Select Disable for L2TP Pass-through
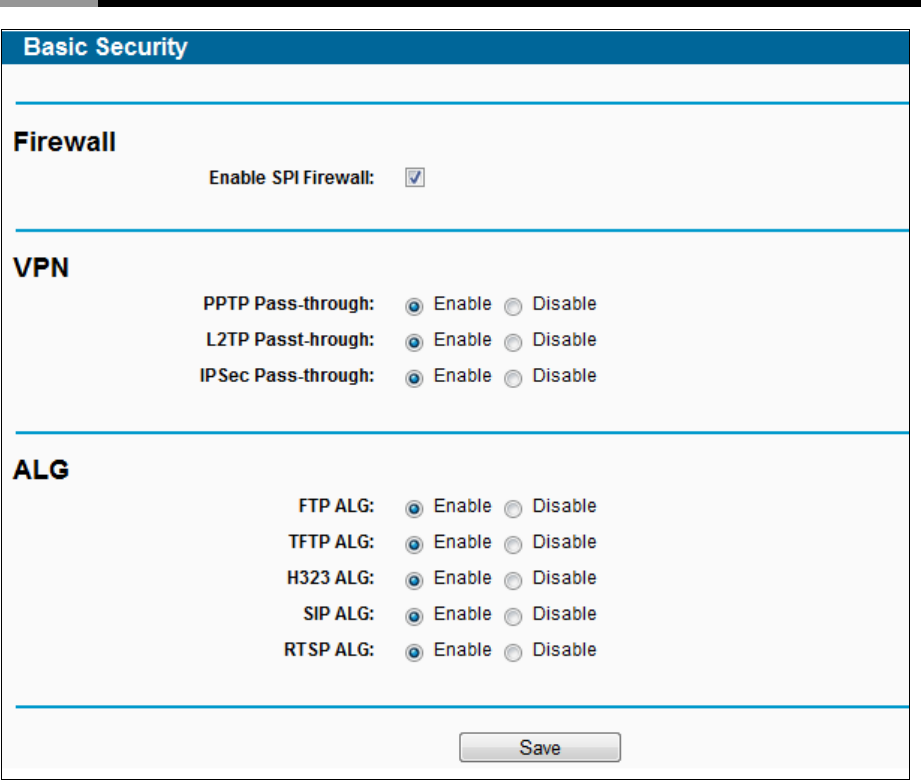Image resolution: width=921 pixels, height=780 pixels. [x=513, y=342]
